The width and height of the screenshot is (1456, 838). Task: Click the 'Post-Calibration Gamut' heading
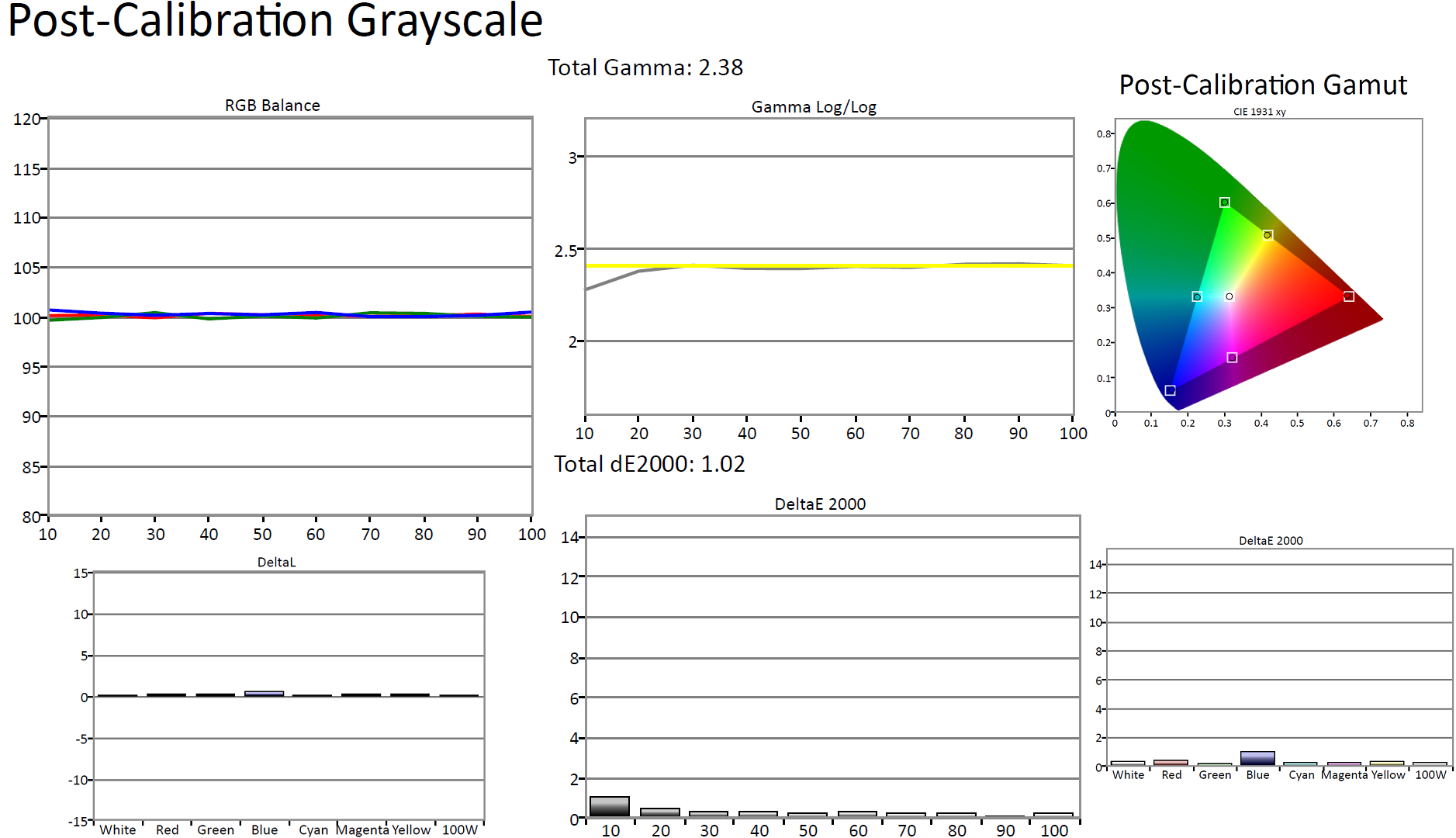coord(1263,85)
